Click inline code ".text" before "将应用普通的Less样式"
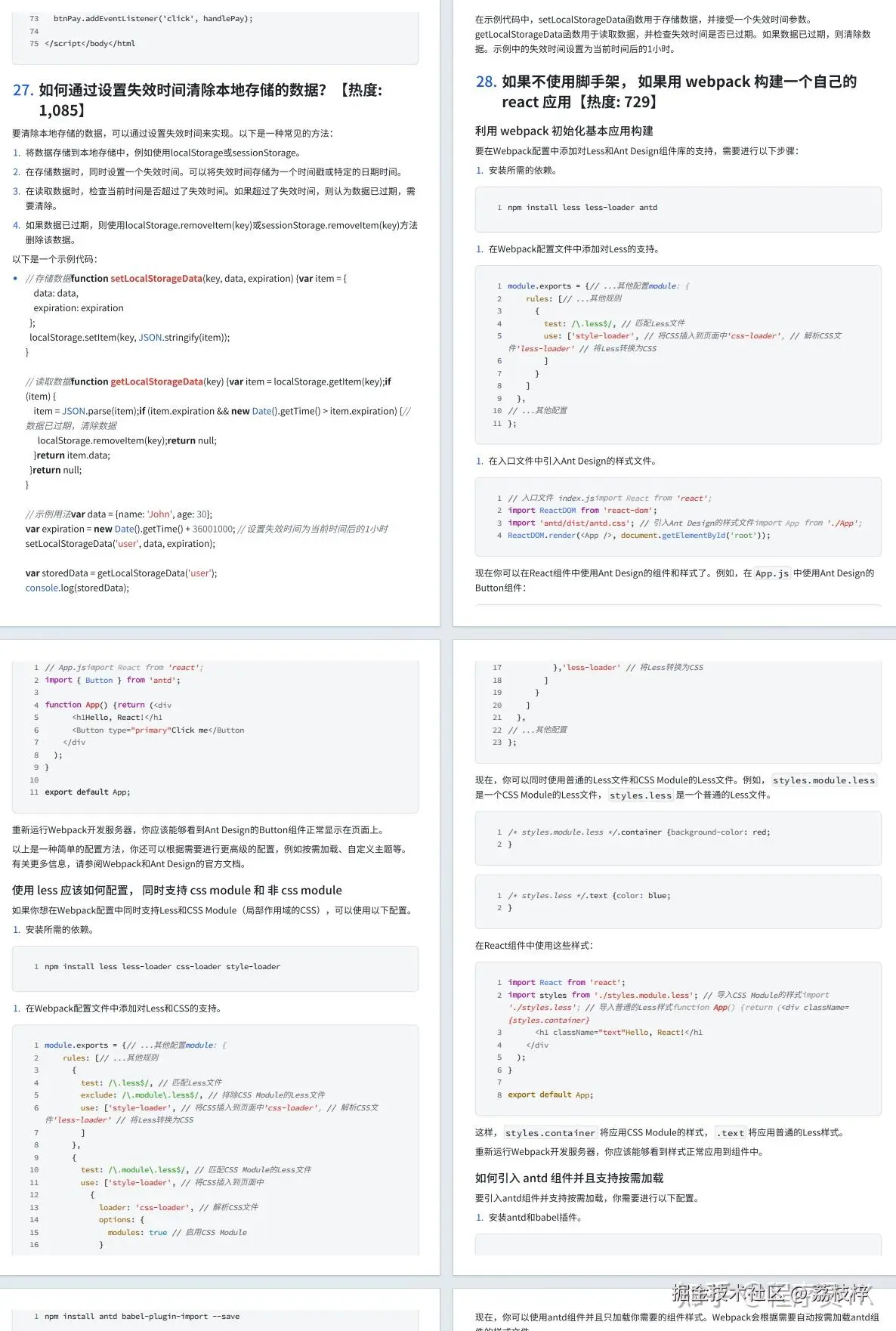 (x=731, y=1133)
